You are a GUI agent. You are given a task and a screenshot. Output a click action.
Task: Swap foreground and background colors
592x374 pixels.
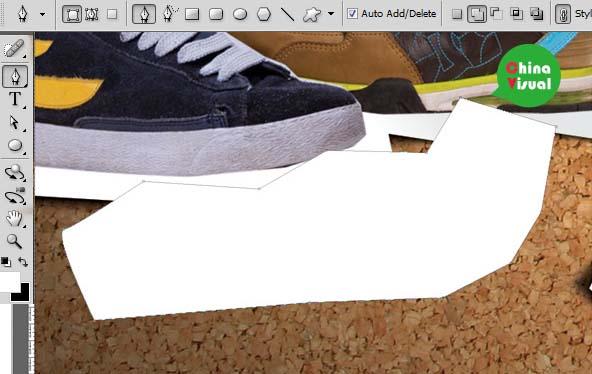[x=23, y=262]
